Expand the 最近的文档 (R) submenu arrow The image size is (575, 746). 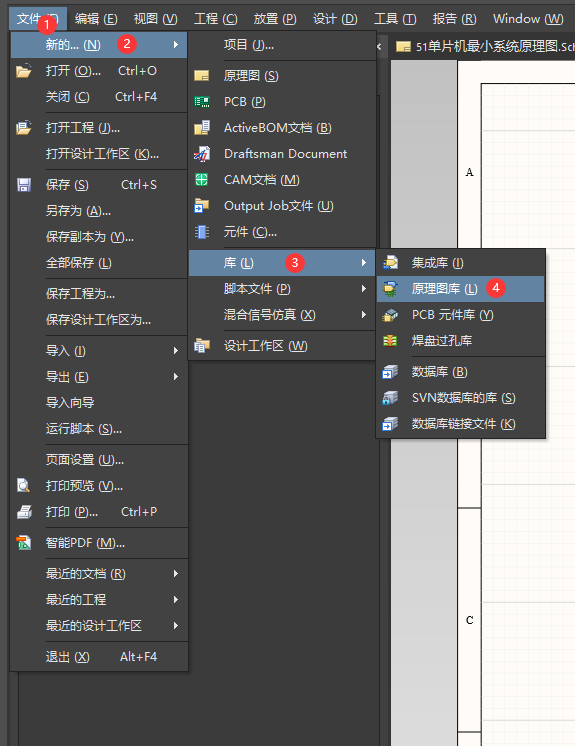coord(176,573)
